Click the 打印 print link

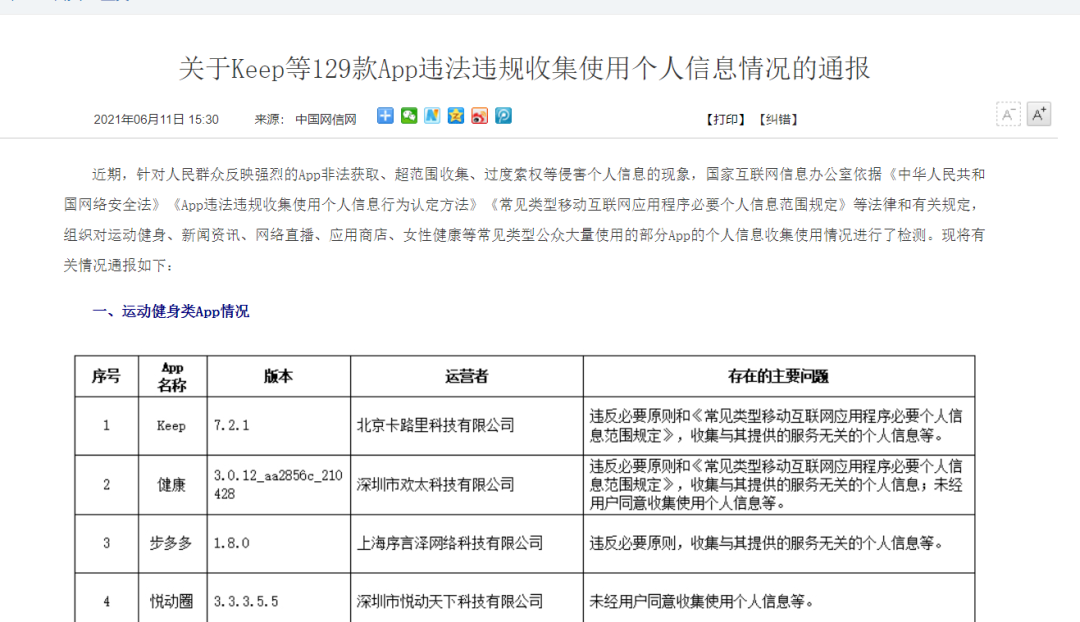pos(726,120)
